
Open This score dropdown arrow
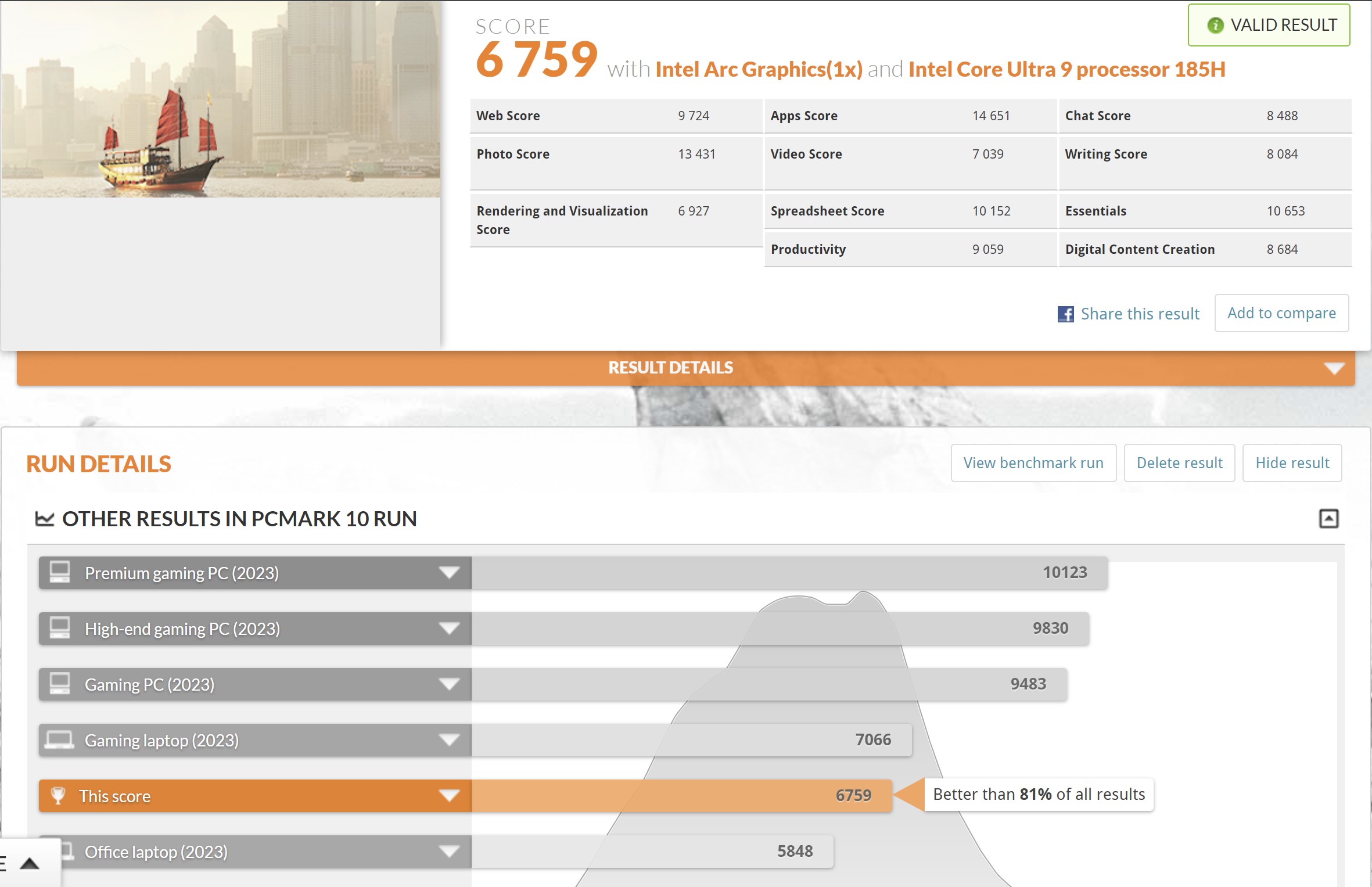(x=449, y=796)
